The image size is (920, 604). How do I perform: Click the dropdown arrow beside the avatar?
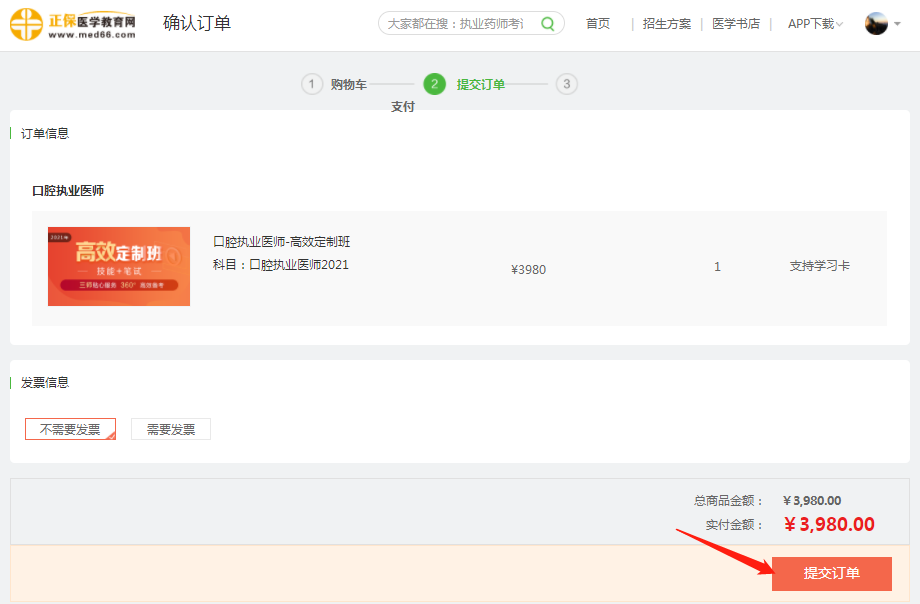(x=899, y=24)
